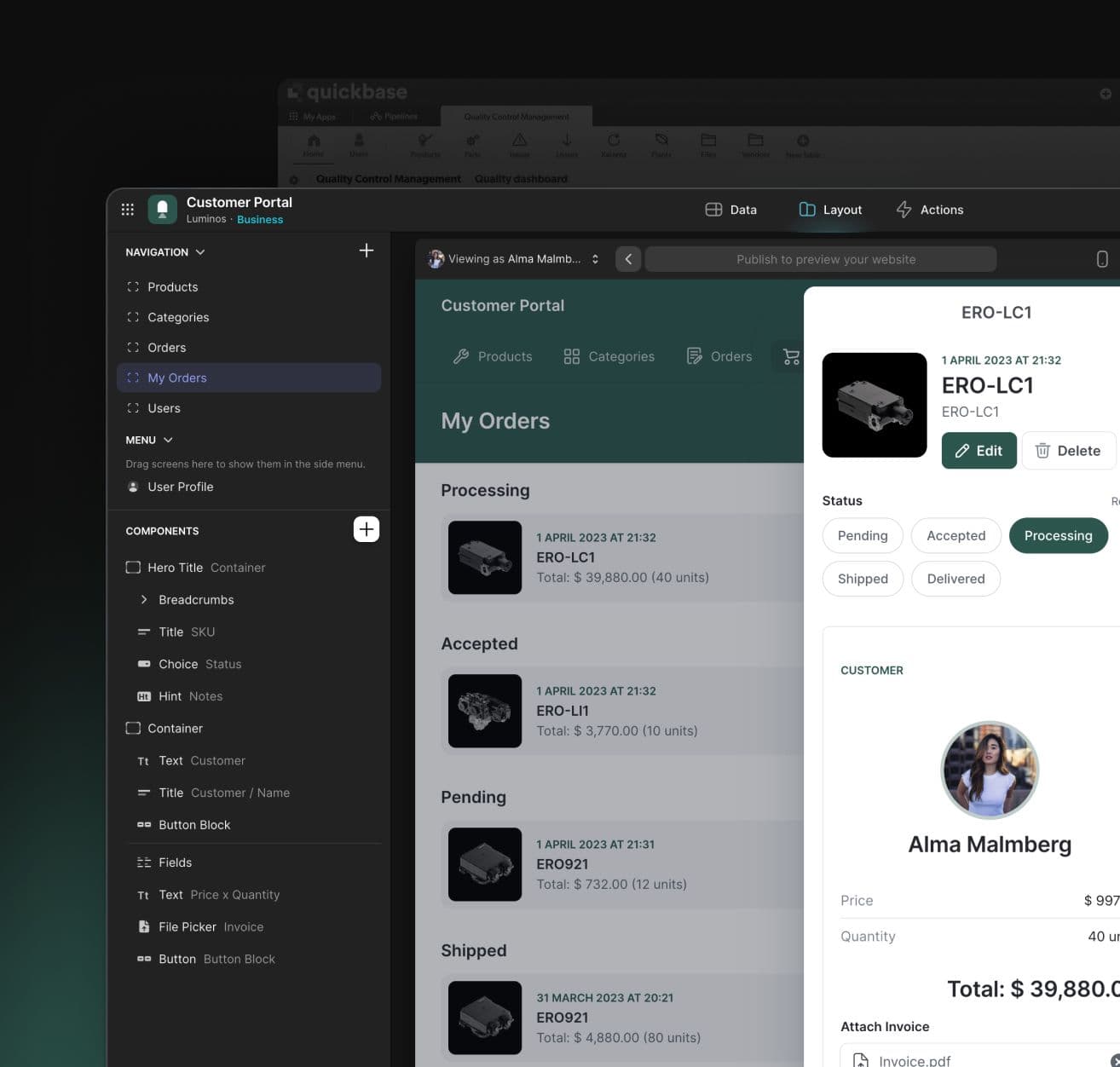Click the Text Price x Quantity icon
The image size is (1120, 1067).
(x=143, y=895)
